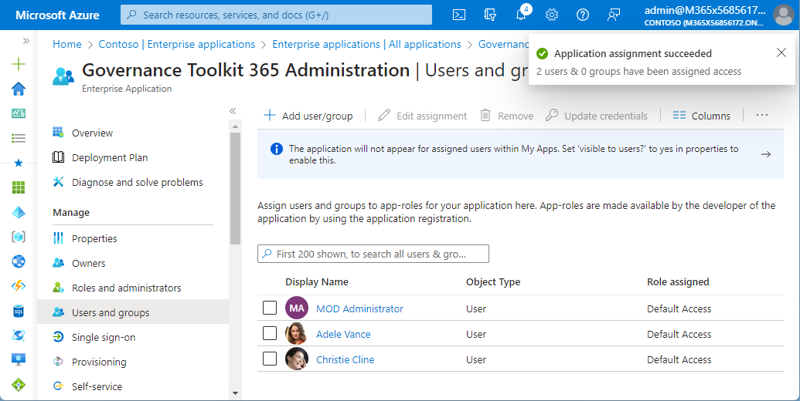Expand the left portal rail chevrons
The height and width of the screenshot is (401, 800).
click(26, 41)
